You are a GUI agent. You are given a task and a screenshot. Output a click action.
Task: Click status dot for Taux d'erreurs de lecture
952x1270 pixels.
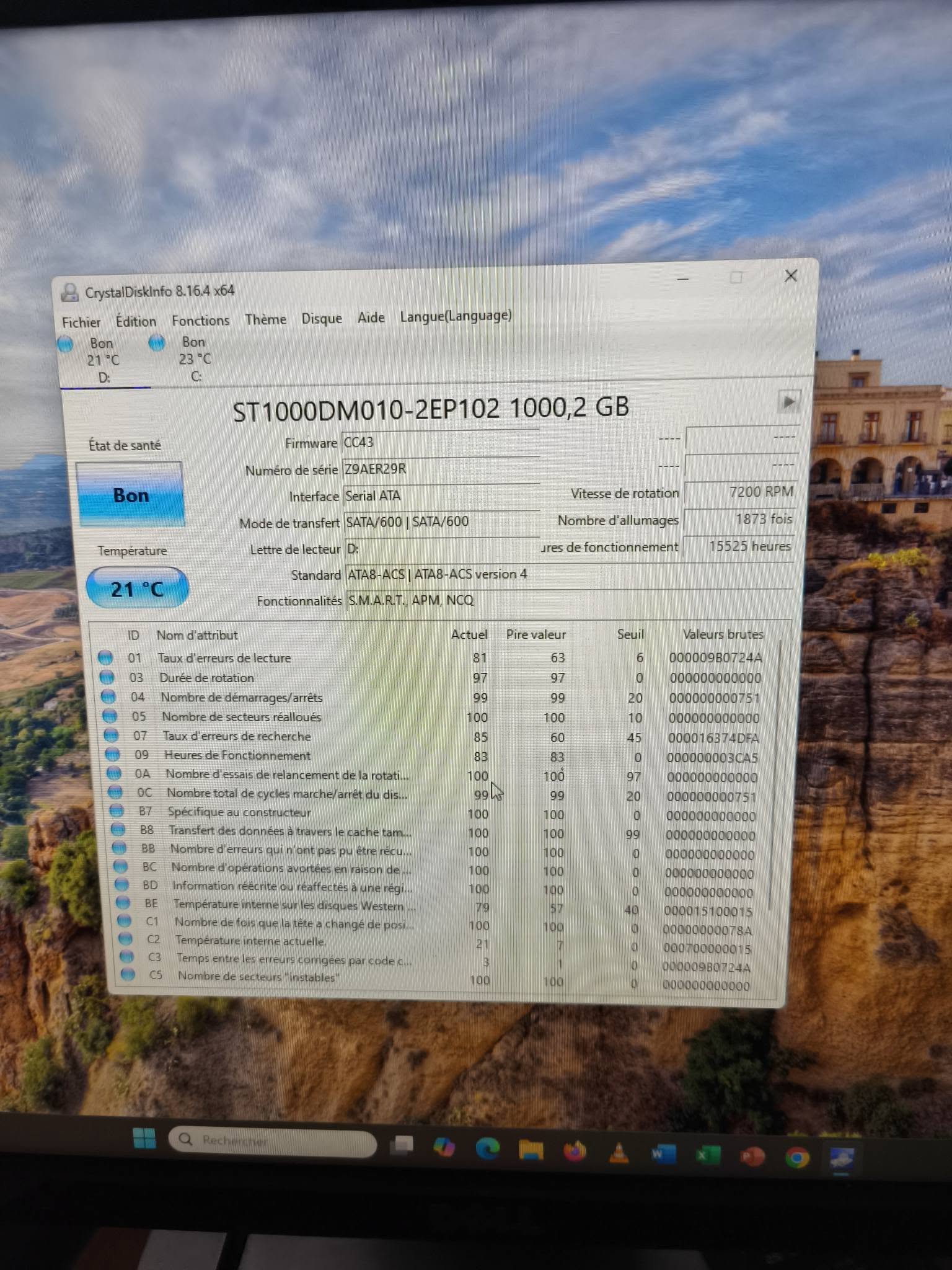coord(105,657)
